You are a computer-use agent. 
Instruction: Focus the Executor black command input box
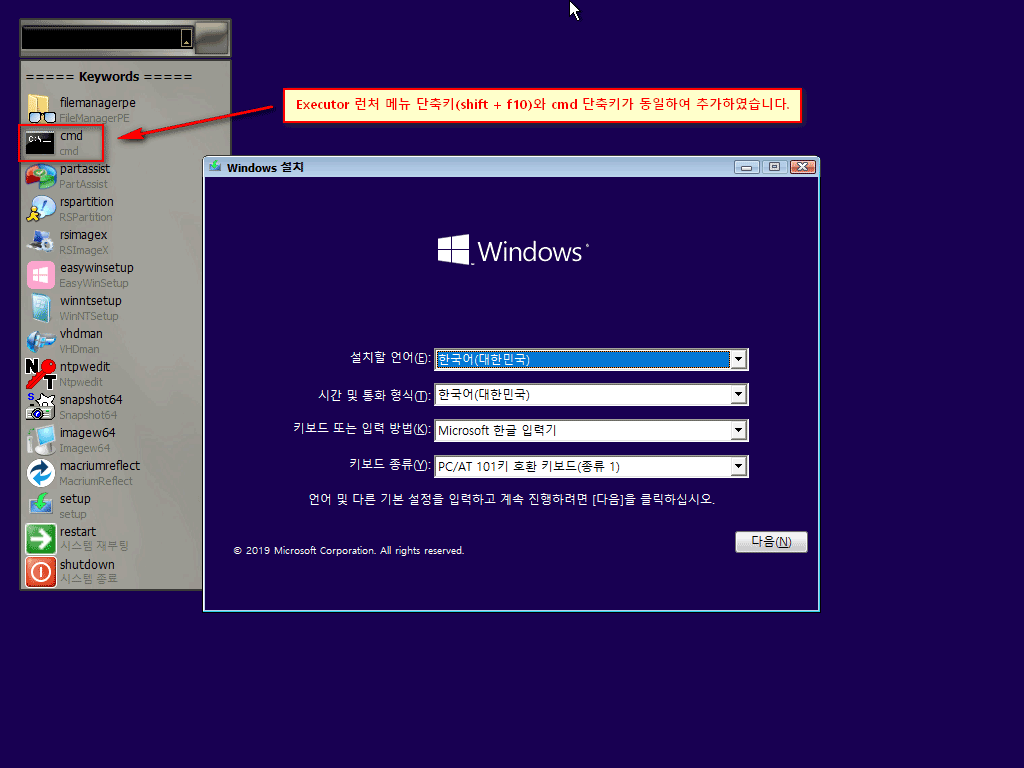[102, 39]
